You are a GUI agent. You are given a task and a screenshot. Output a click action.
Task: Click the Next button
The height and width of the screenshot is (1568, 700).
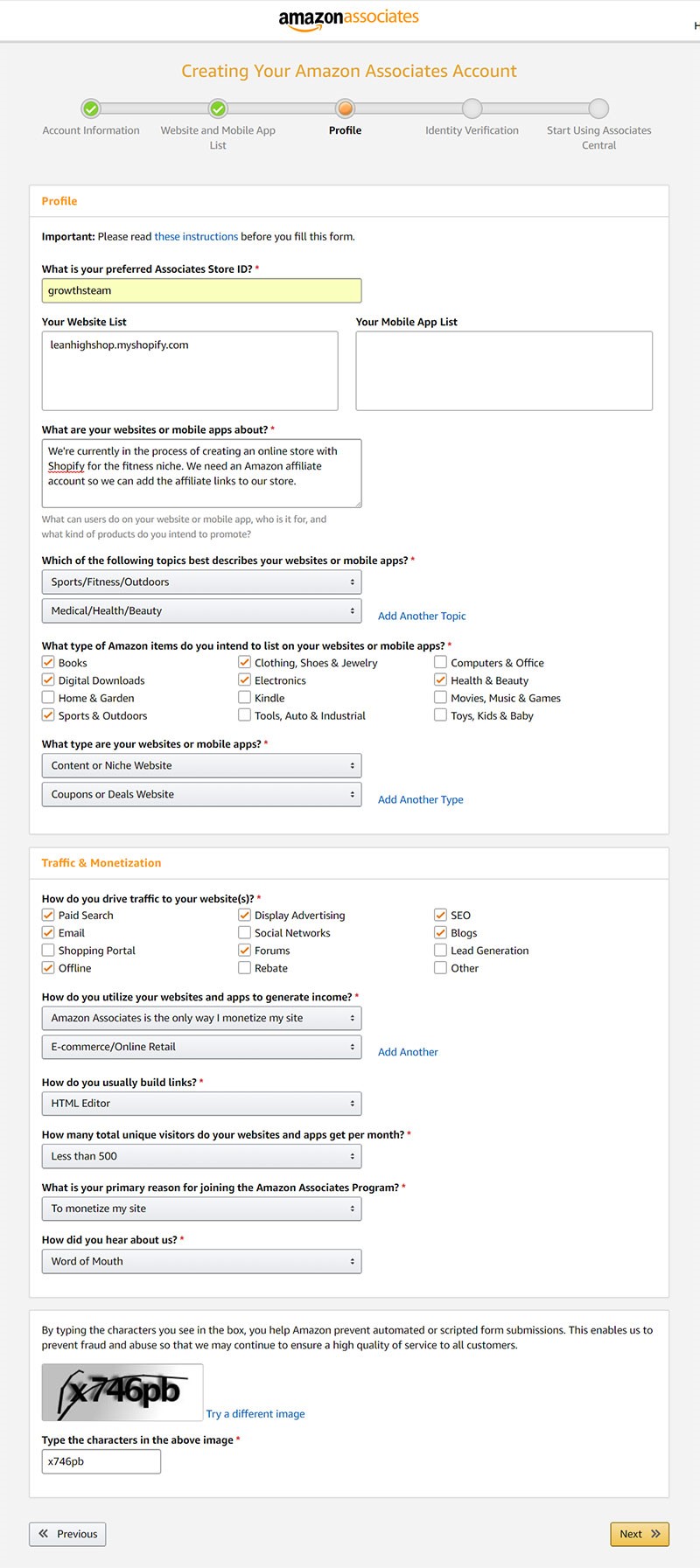(639, 1534)
